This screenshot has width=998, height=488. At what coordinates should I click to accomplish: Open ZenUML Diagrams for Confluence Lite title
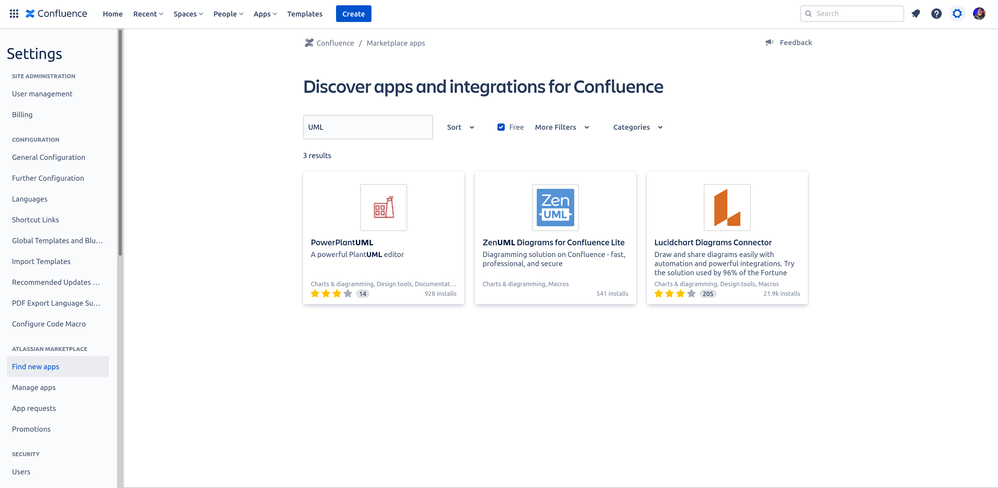click(553, 242)
